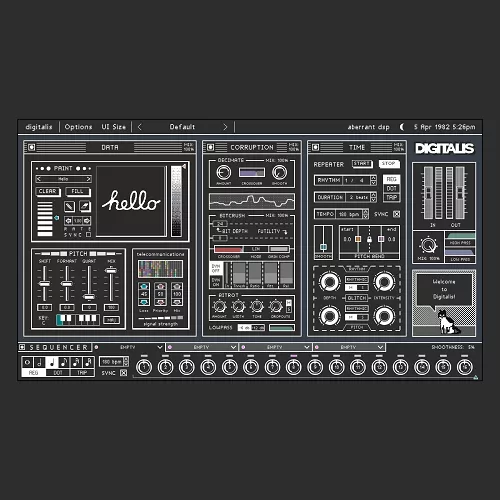Switch bitcrush dynamics to DYN OFF
Viewport: 500px width, 500px height.
216,269
